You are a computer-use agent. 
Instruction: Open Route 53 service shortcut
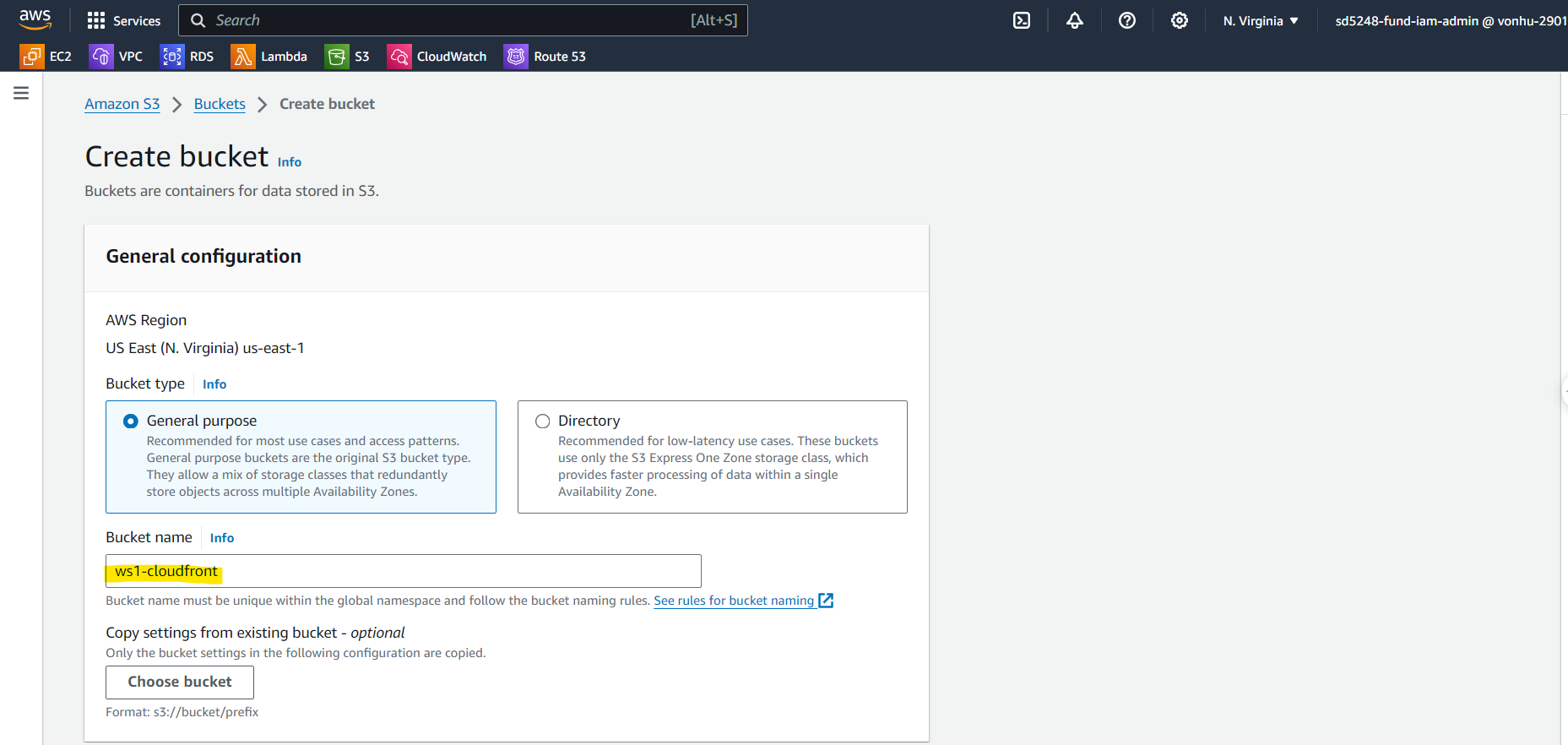coord(545,57)
